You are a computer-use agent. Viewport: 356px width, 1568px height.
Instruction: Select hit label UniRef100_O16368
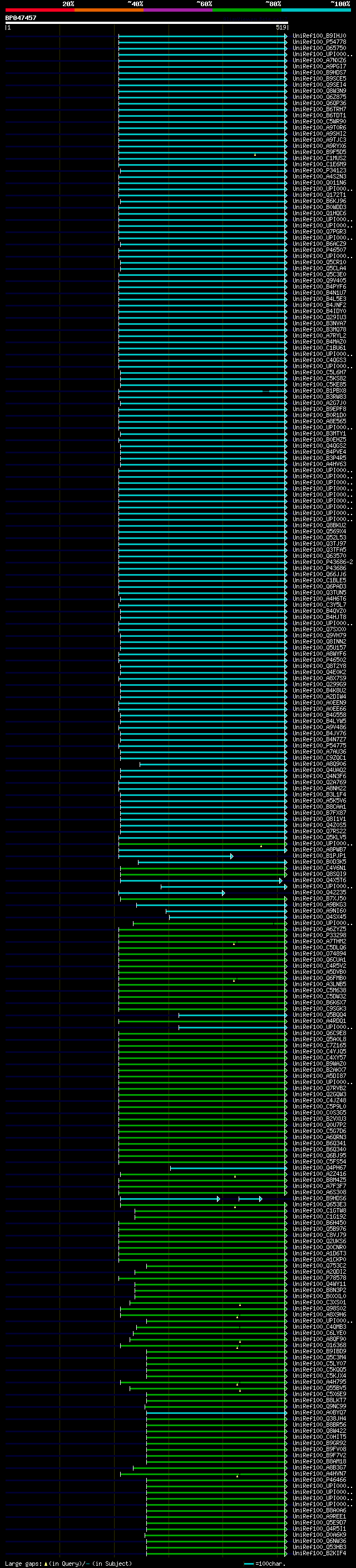[x=319, y=1344]
